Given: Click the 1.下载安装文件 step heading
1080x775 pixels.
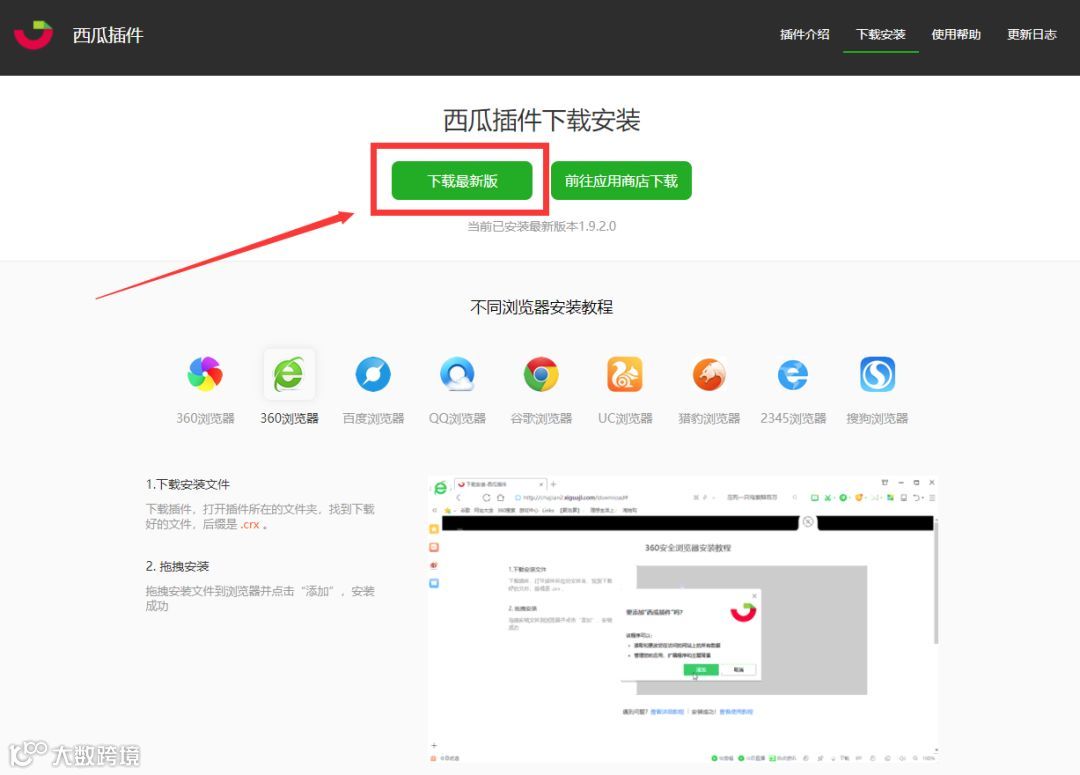Looking at the screenshot, I should [x=187, y=484].
